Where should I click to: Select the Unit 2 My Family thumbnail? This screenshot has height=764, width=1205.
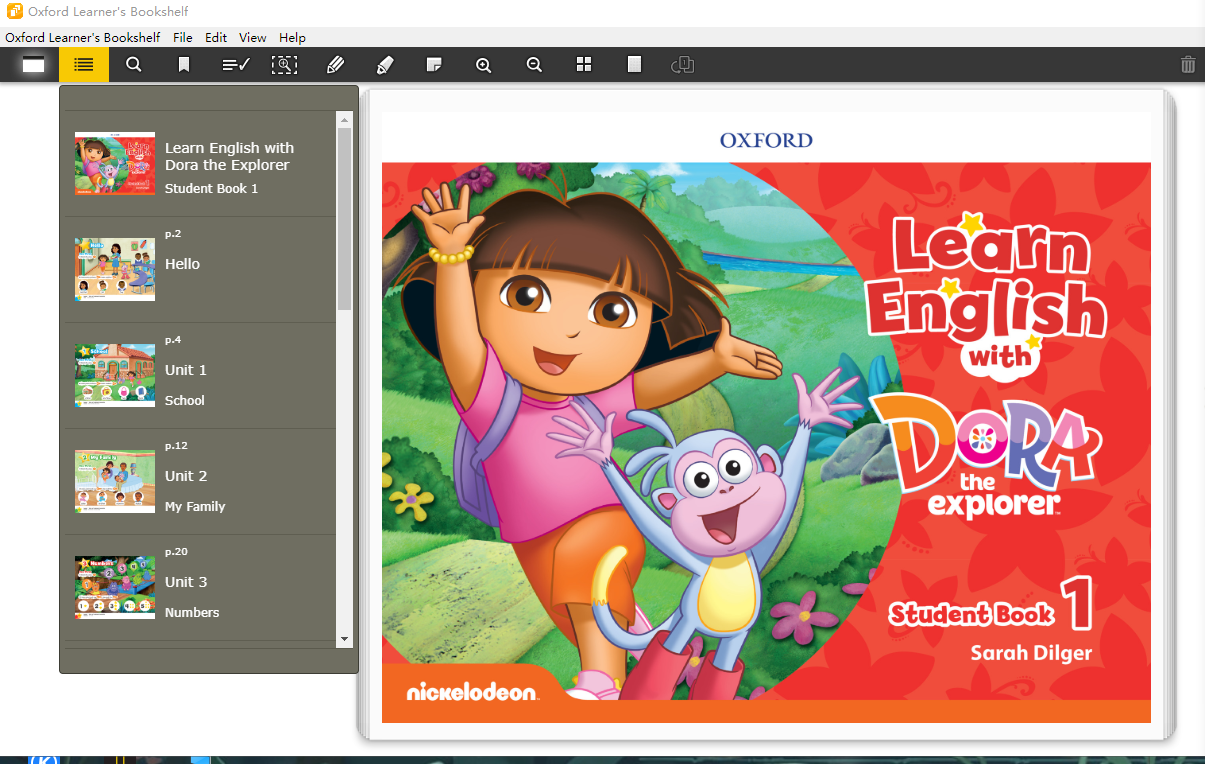tap(115, 481)
